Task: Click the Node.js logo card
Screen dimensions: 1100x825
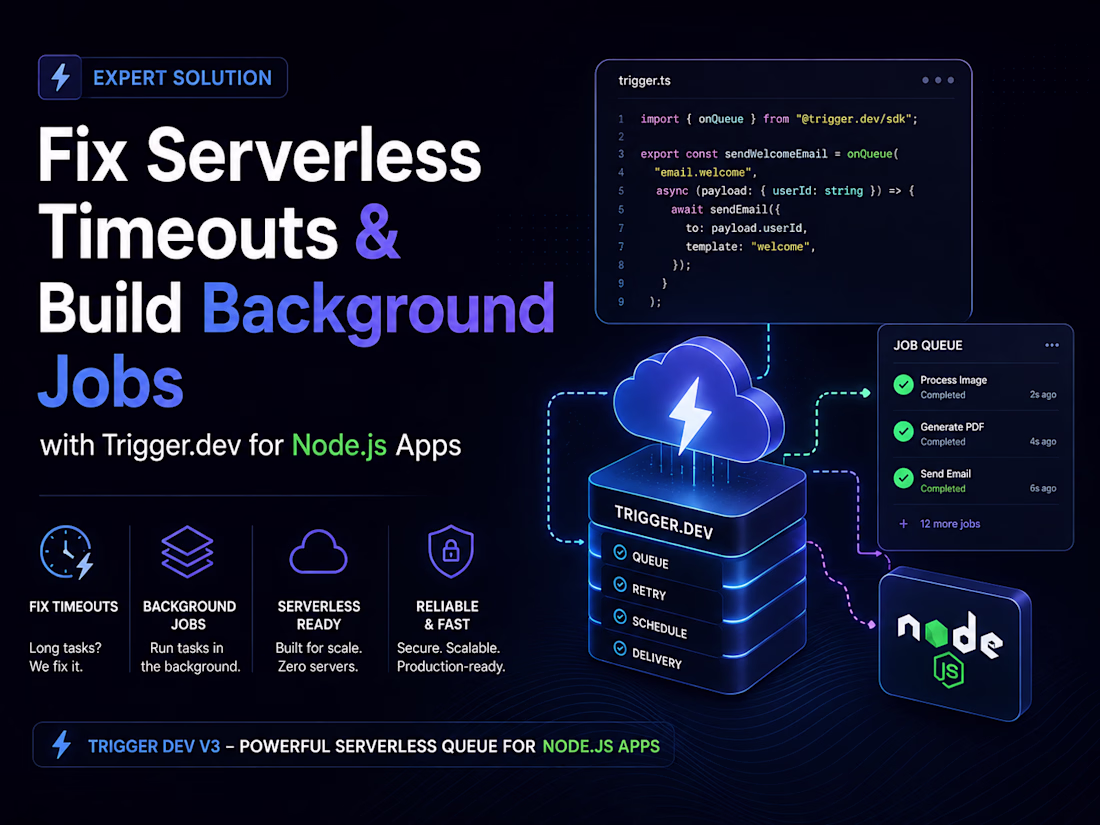Action: 954,644
